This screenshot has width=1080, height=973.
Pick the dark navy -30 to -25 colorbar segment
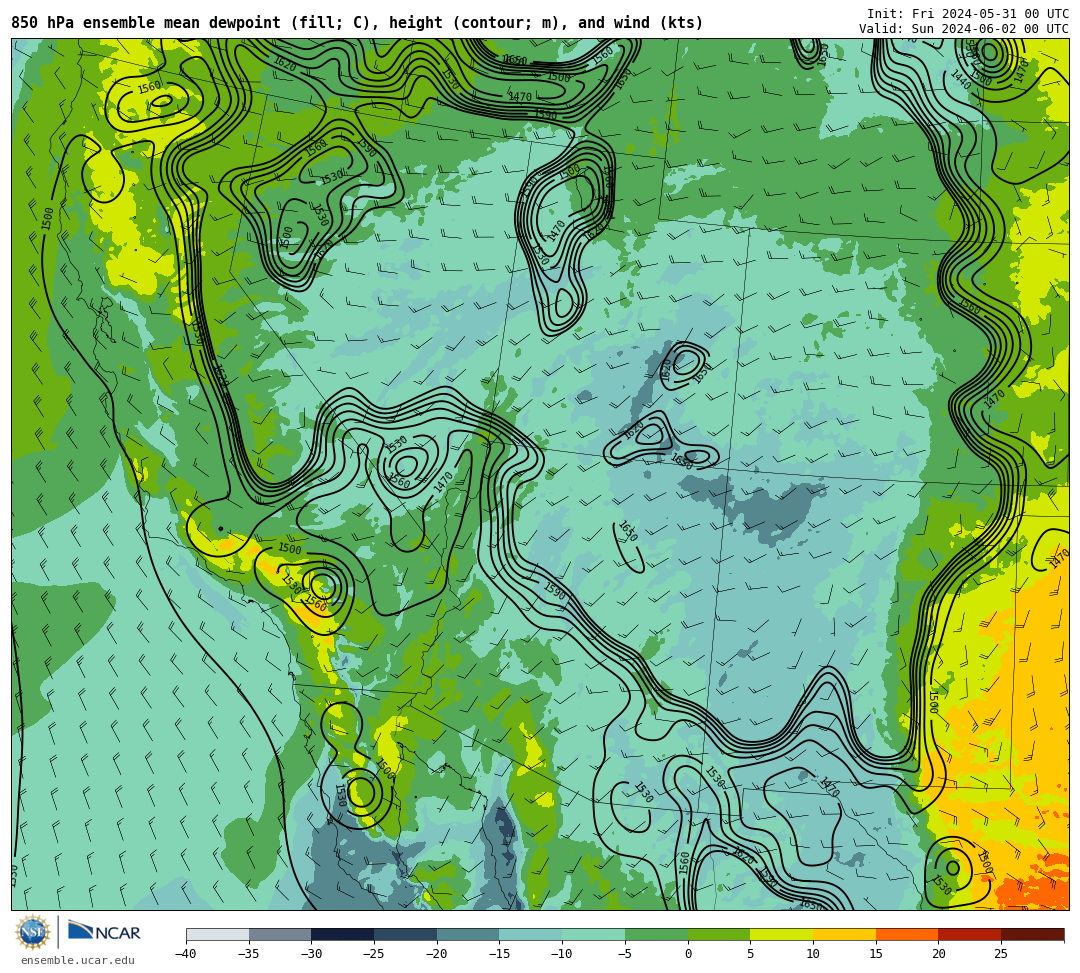click(343, 934)
